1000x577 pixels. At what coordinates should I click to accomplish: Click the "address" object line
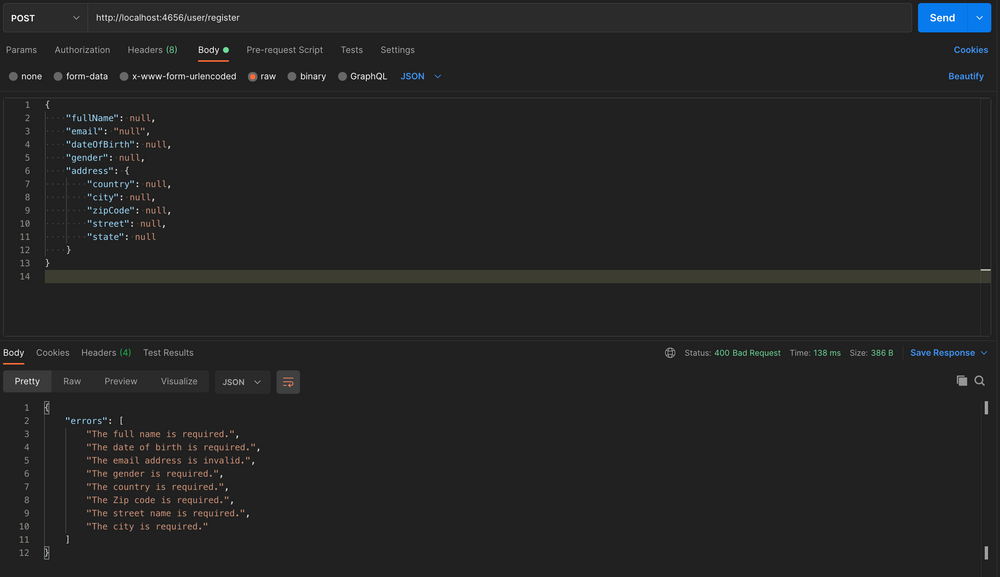pyautogui.click(x=98, y=171)
